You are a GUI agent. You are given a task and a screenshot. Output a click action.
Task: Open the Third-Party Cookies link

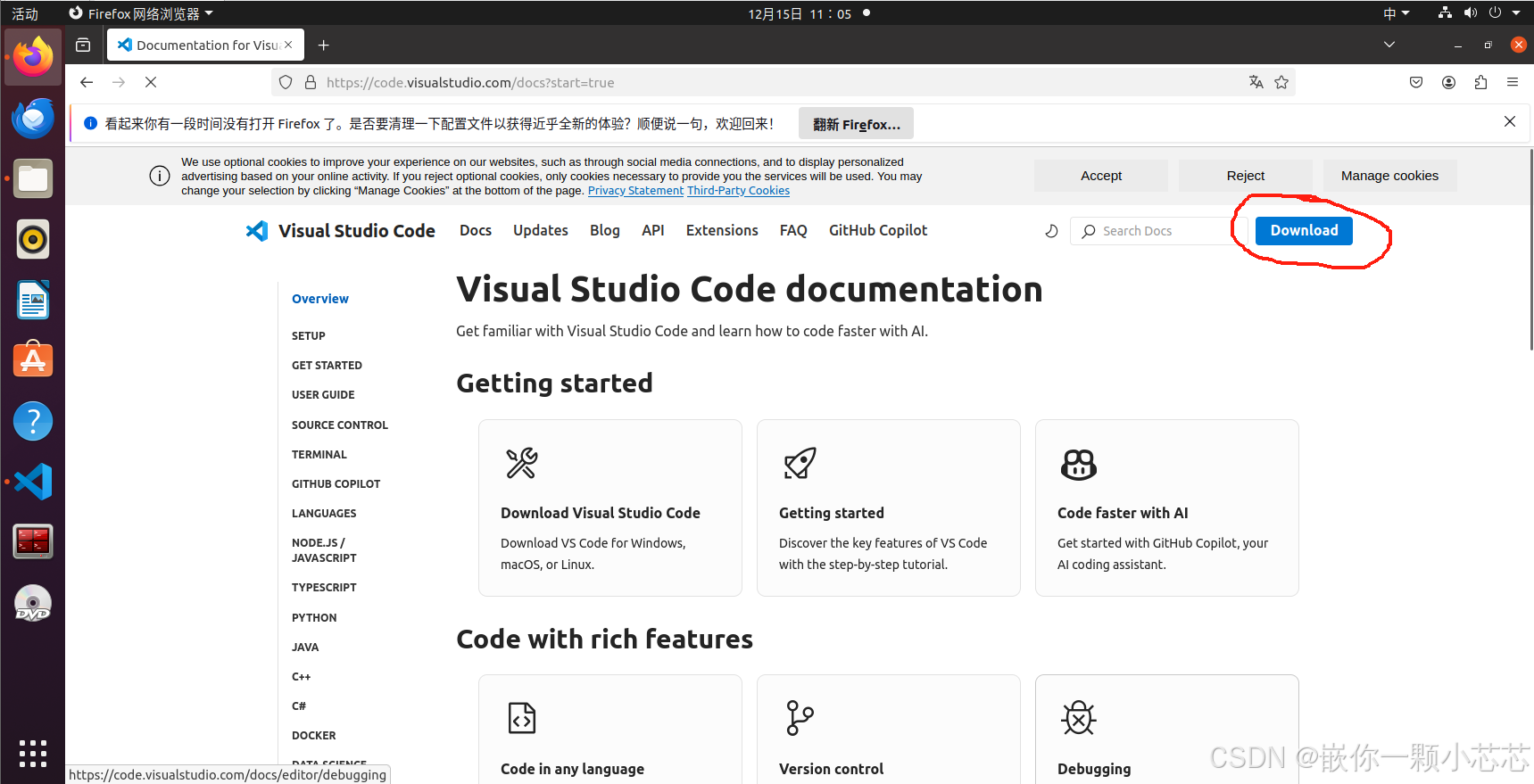click(738, 191)
